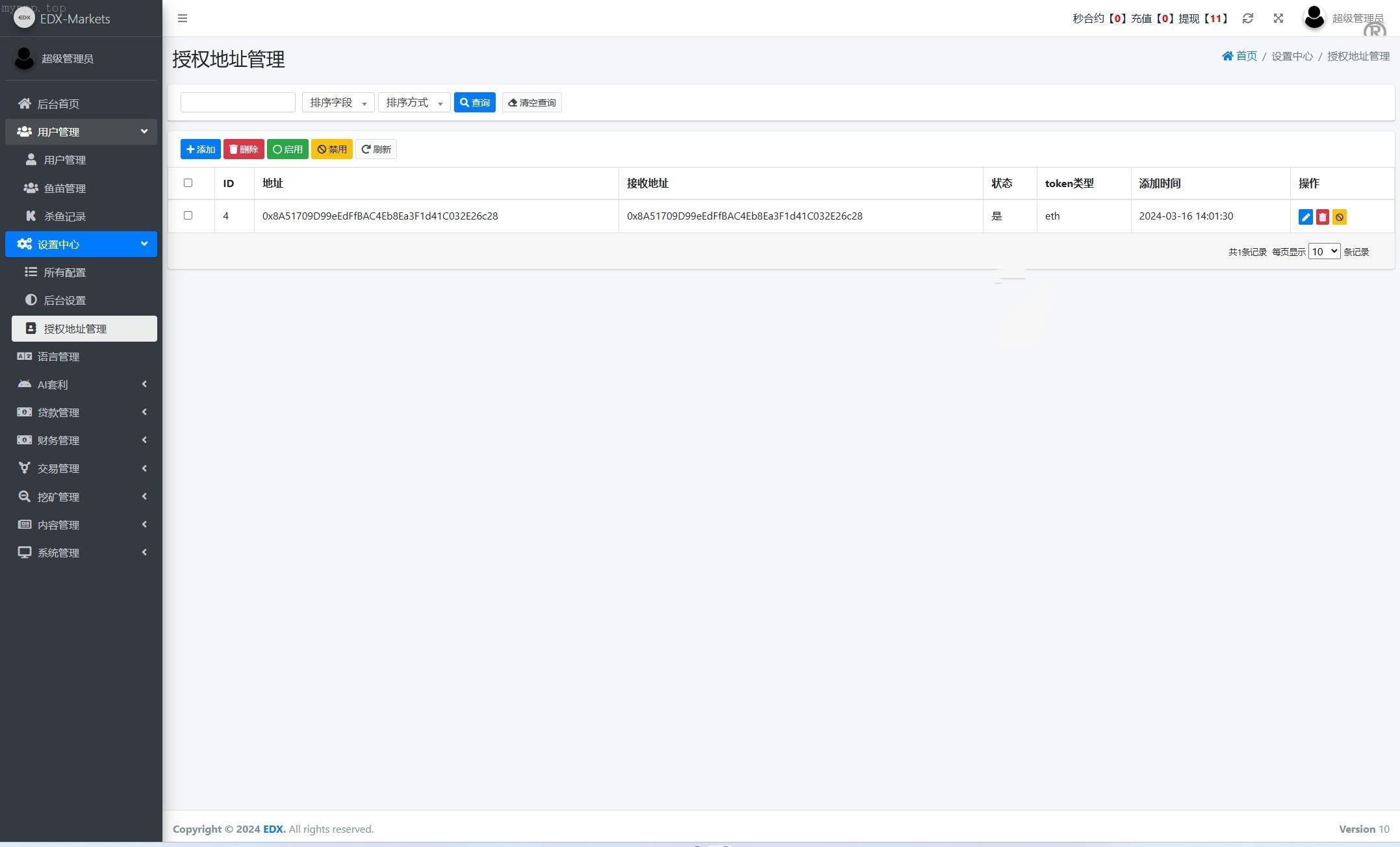This screenshot has width=1400, height=847.
Task: Check the select-all checkbox in the table header
Action: [x=188, y=183]
